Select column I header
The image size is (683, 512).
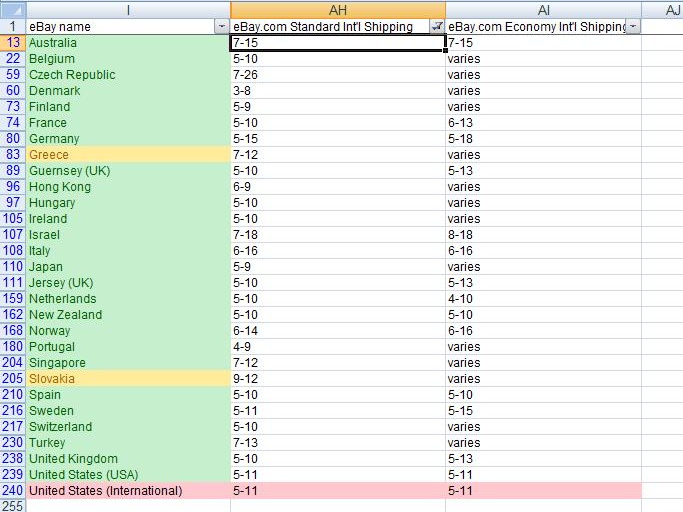point(128,9)
